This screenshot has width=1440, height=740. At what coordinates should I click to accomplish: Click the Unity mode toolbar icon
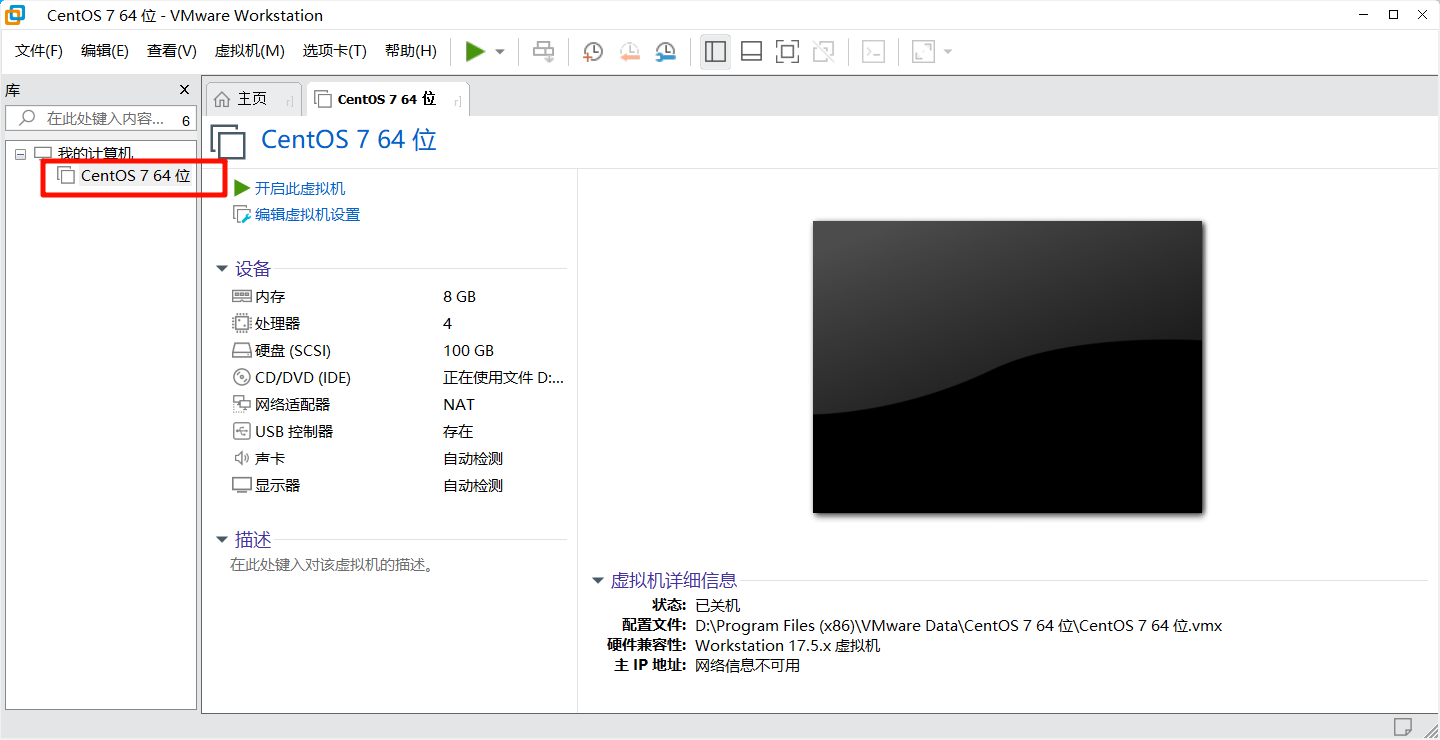823,52
